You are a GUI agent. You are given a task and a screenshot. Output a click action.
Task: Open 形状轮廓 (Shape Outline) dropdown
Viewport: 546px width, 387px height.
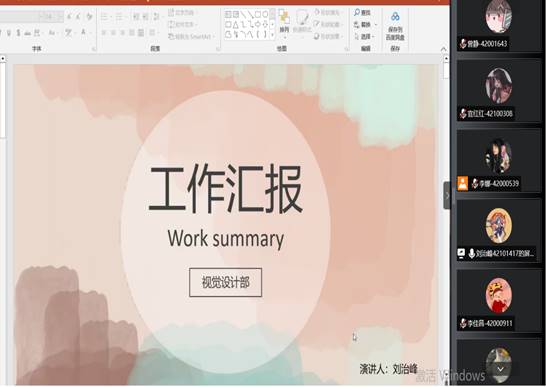(x=328, y=24)
